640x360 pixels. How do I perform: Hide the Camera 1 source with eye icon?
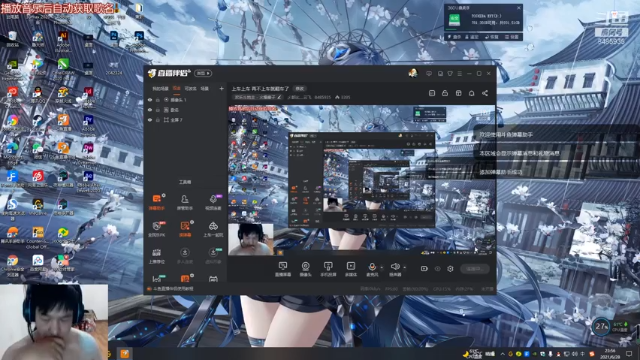coord(150,100)
